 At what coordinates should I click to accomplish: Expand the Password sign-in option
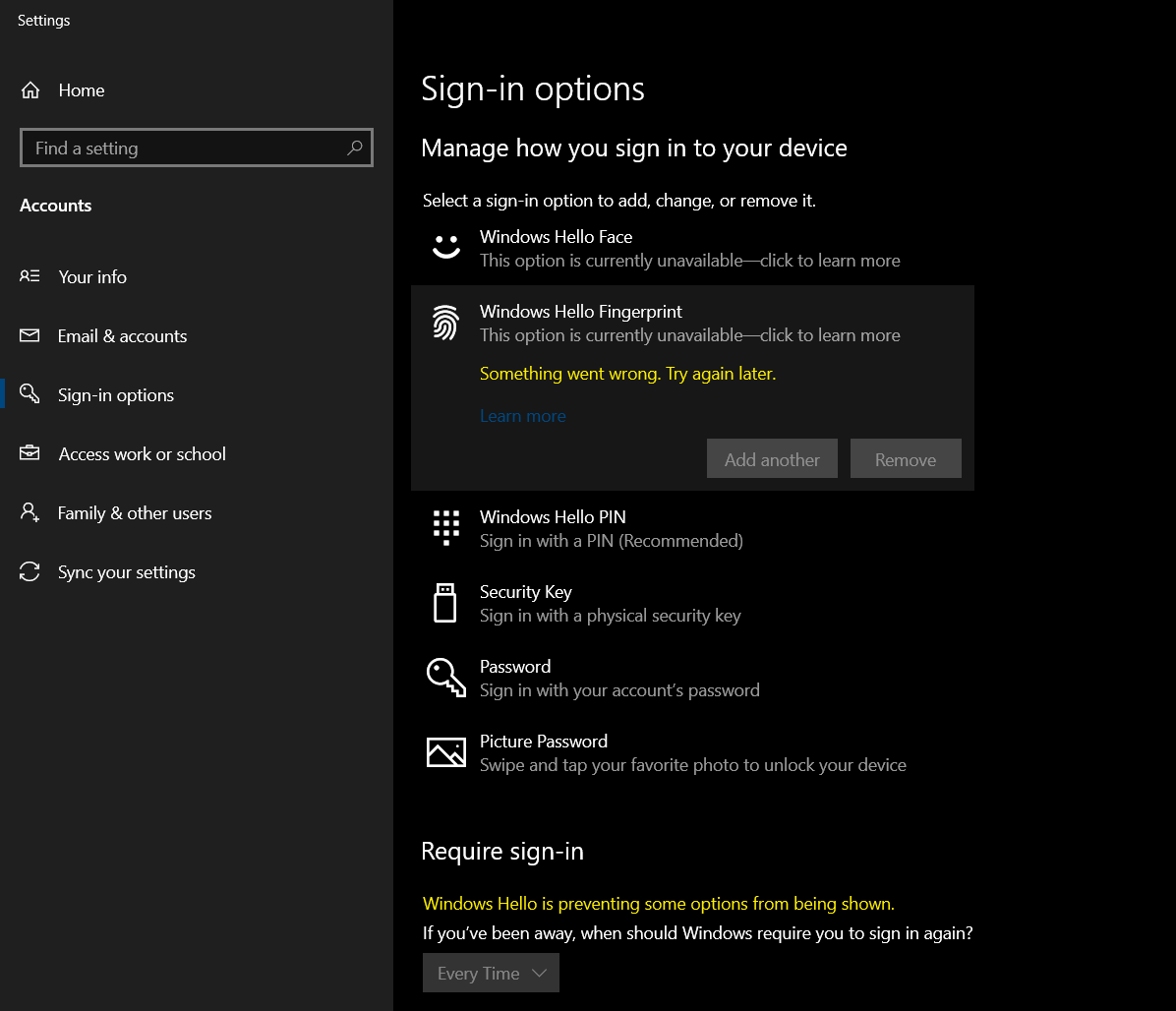coord(692,678)
